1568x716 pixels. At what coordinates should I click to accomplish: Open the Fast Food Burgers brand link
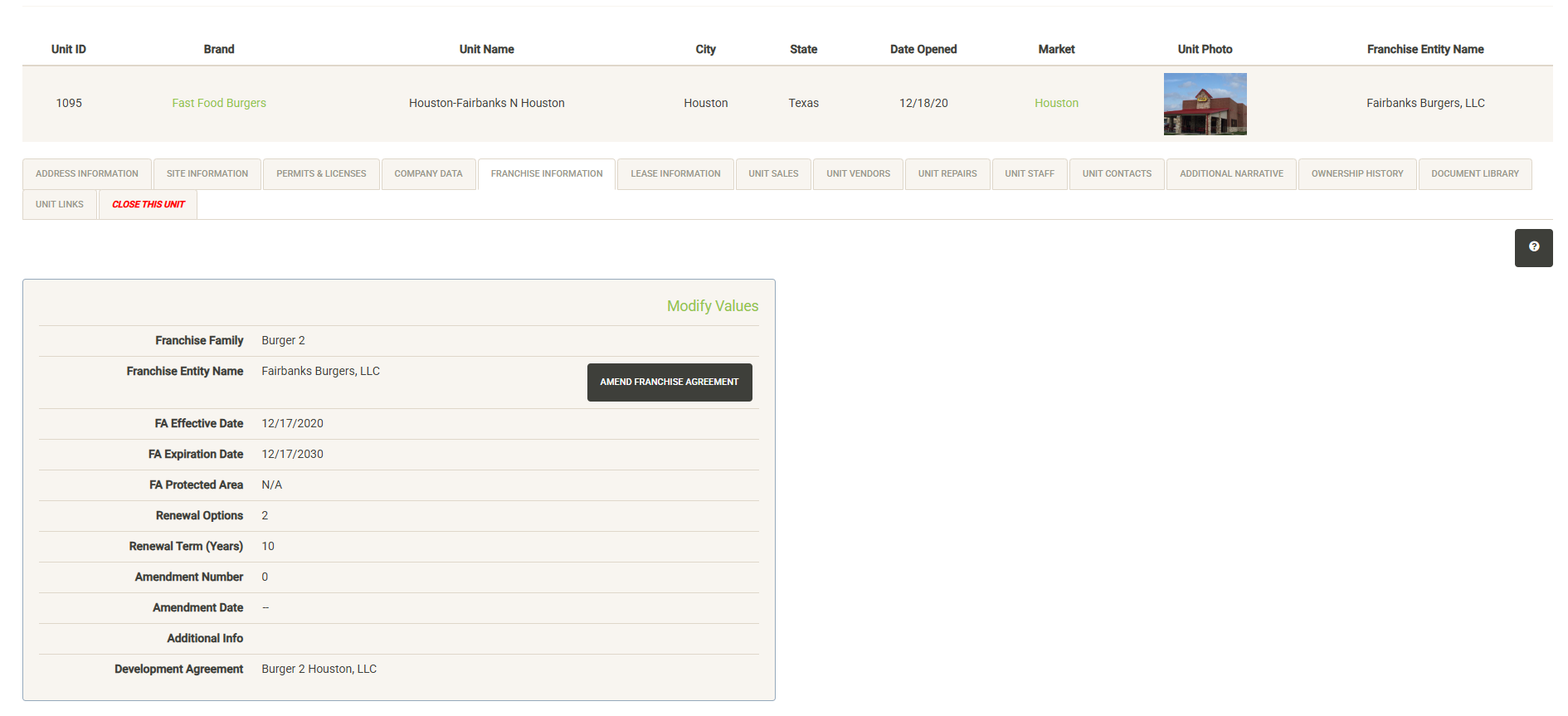click(219, 104)
